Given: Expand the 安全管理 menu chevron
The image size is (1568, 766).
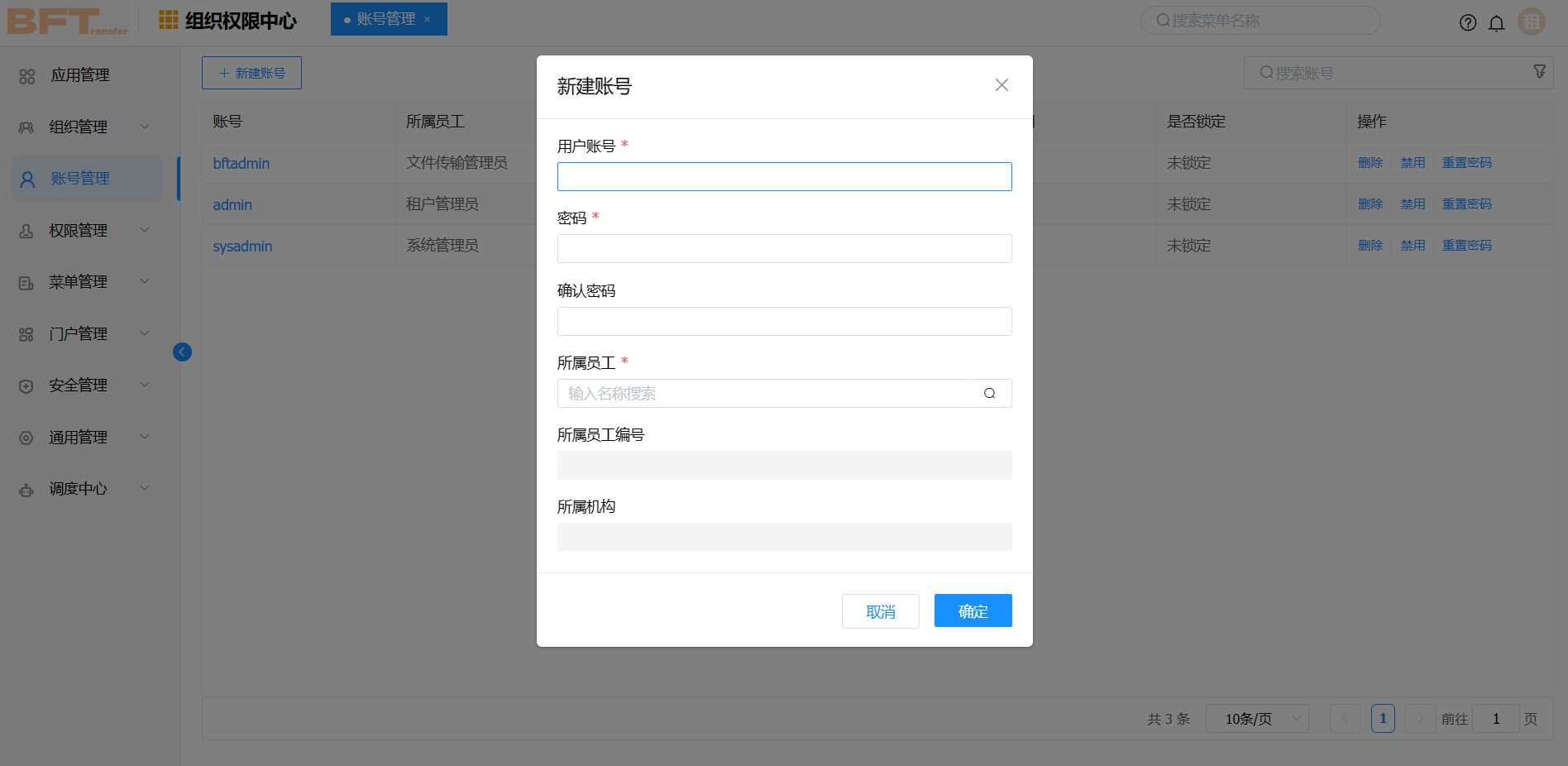Looking at the screenshot, I should point(146,385).
